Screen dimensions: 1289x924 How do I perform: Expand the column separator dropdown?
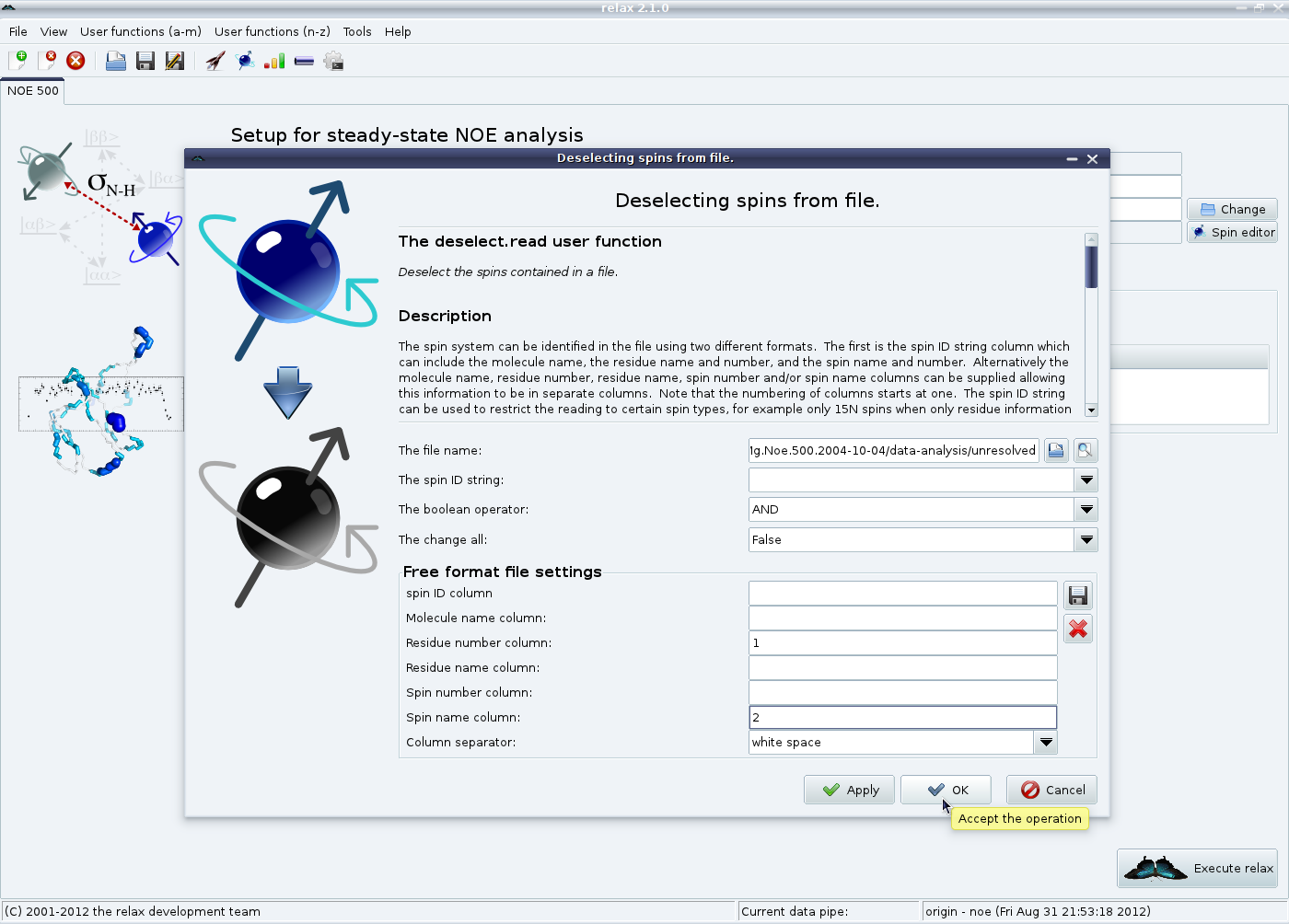(x=1046, y=742)
